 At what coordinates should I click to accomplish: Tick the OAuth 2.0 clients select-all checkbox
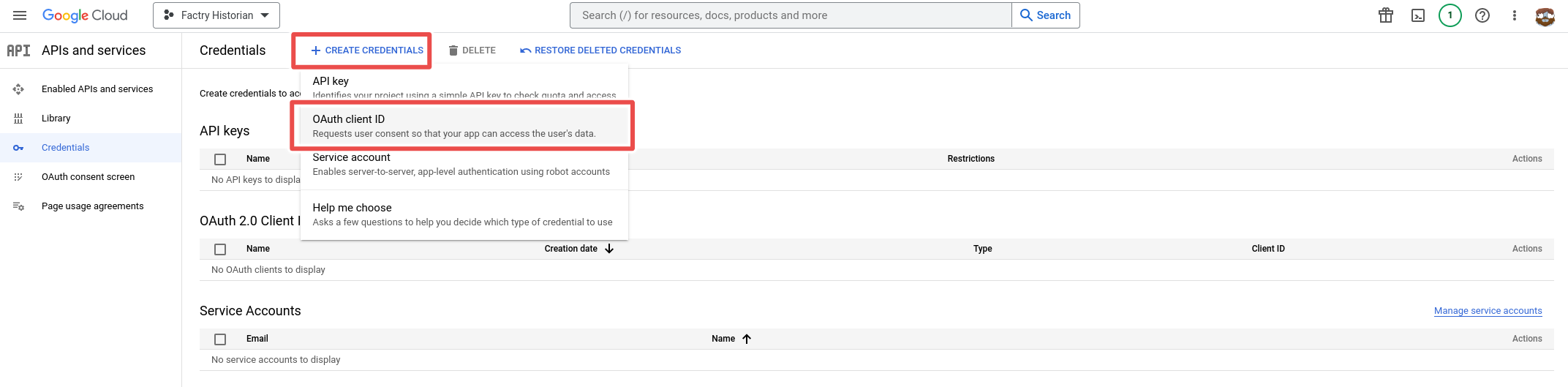[220, 249]
